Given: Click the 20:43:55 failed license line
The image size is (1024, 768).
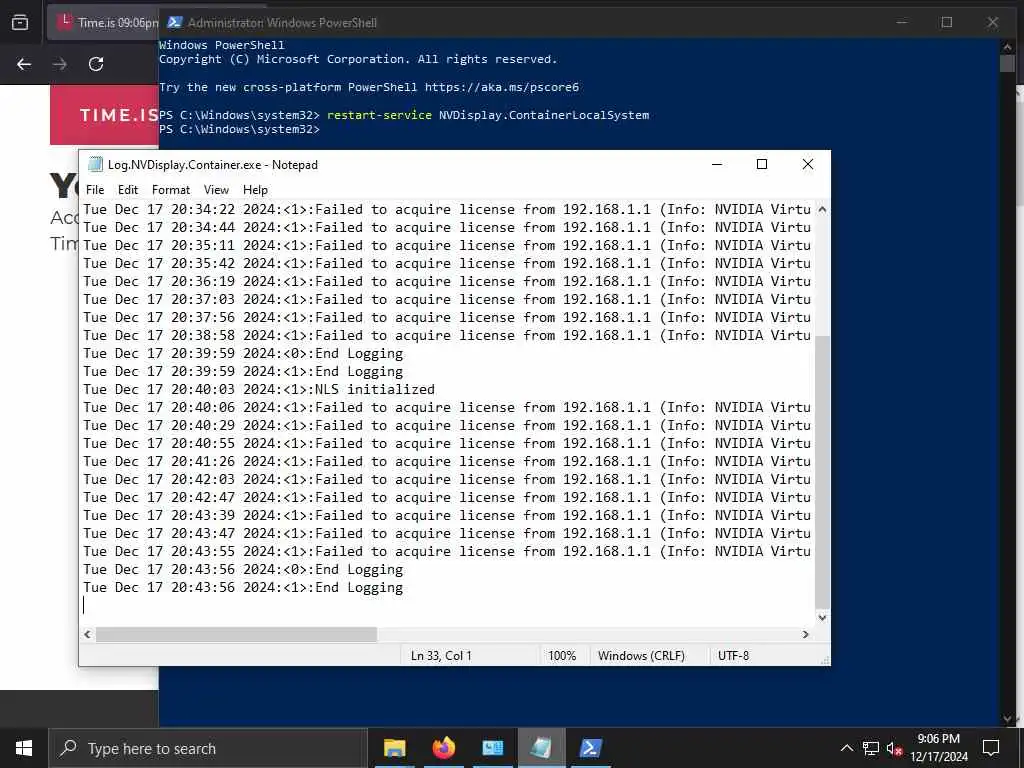Looking at the screenshot, I should pos(447,551).
